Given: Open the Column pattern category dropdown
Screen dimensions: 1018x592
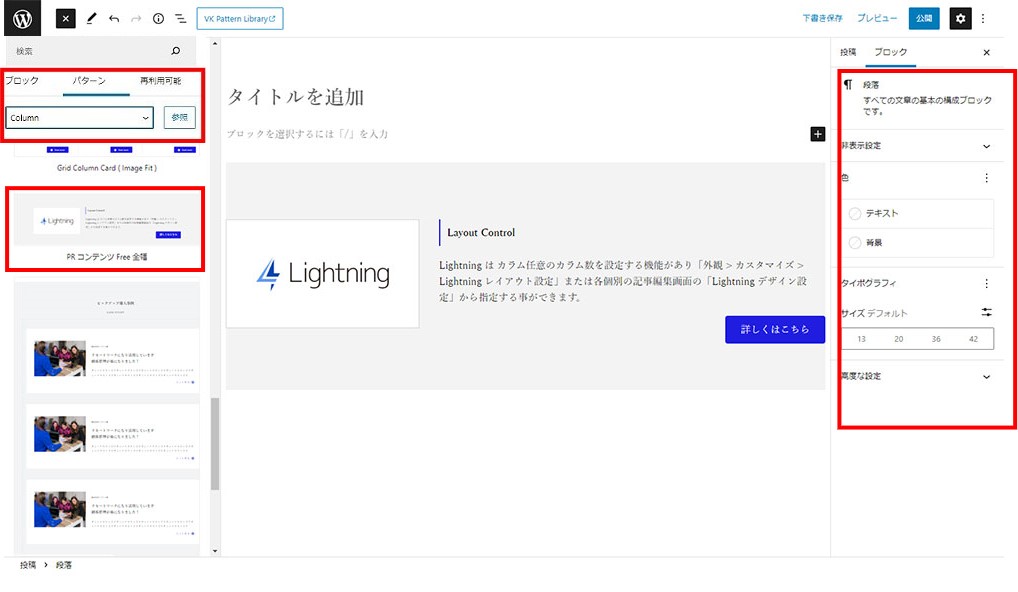Looking at the screenshot, I should click(x=80, y=118).
